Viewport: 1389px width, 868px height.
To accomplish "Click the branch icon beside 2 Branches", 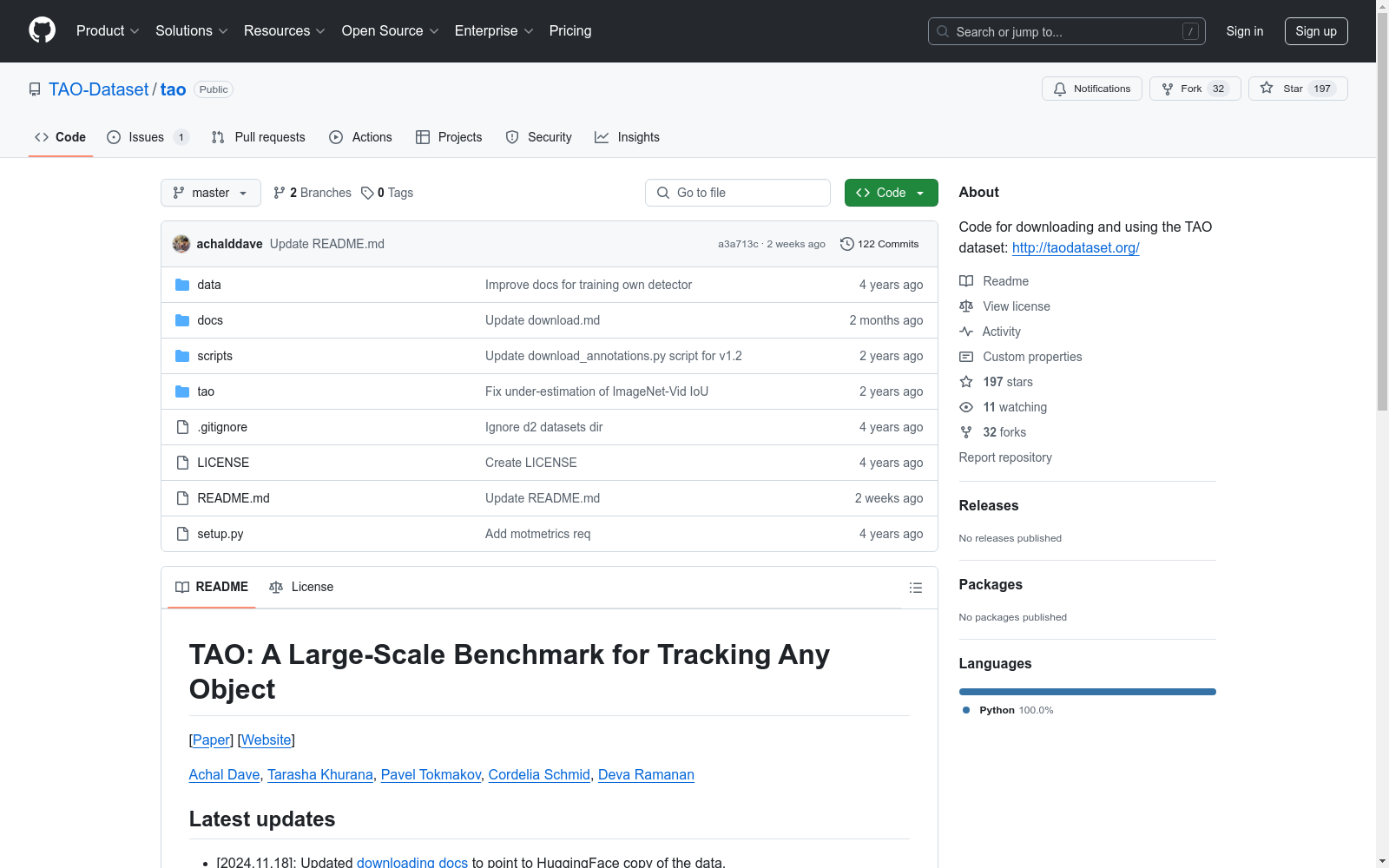I will [x=280, y=193].
